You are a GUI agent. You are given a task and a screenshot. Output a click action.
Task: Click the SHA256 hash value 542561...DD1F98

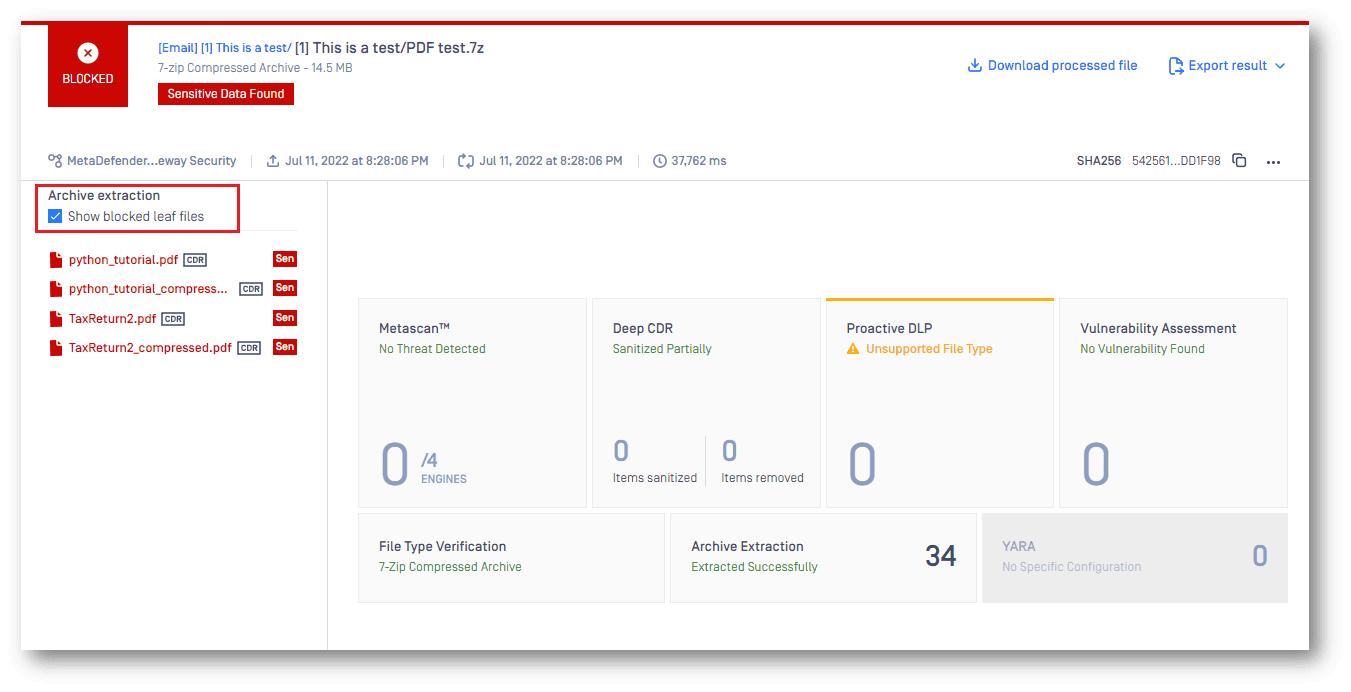pyautogui.click(x=1176, y=161)
